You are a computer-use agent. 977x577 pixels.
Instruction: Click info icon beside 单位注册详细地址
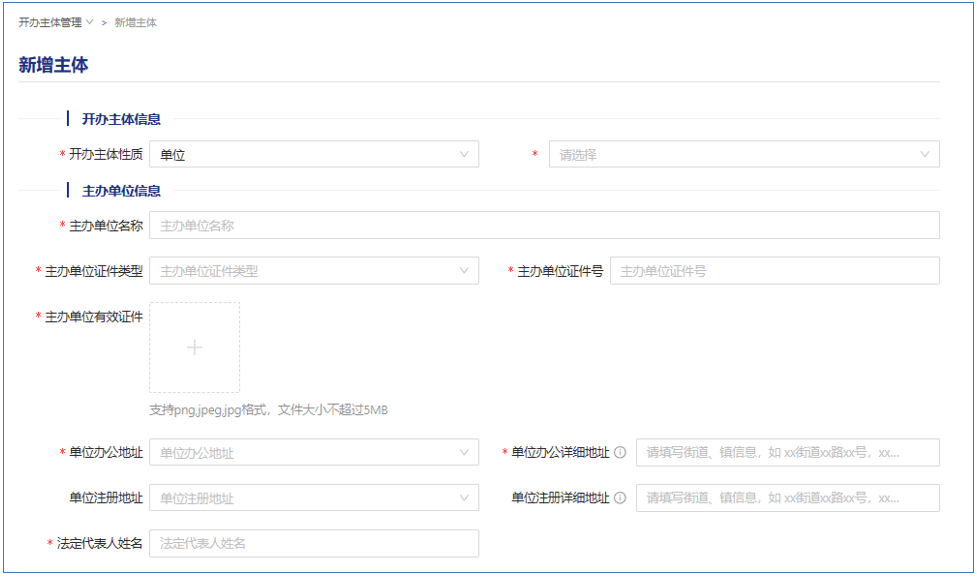click(x=620, y=498)
